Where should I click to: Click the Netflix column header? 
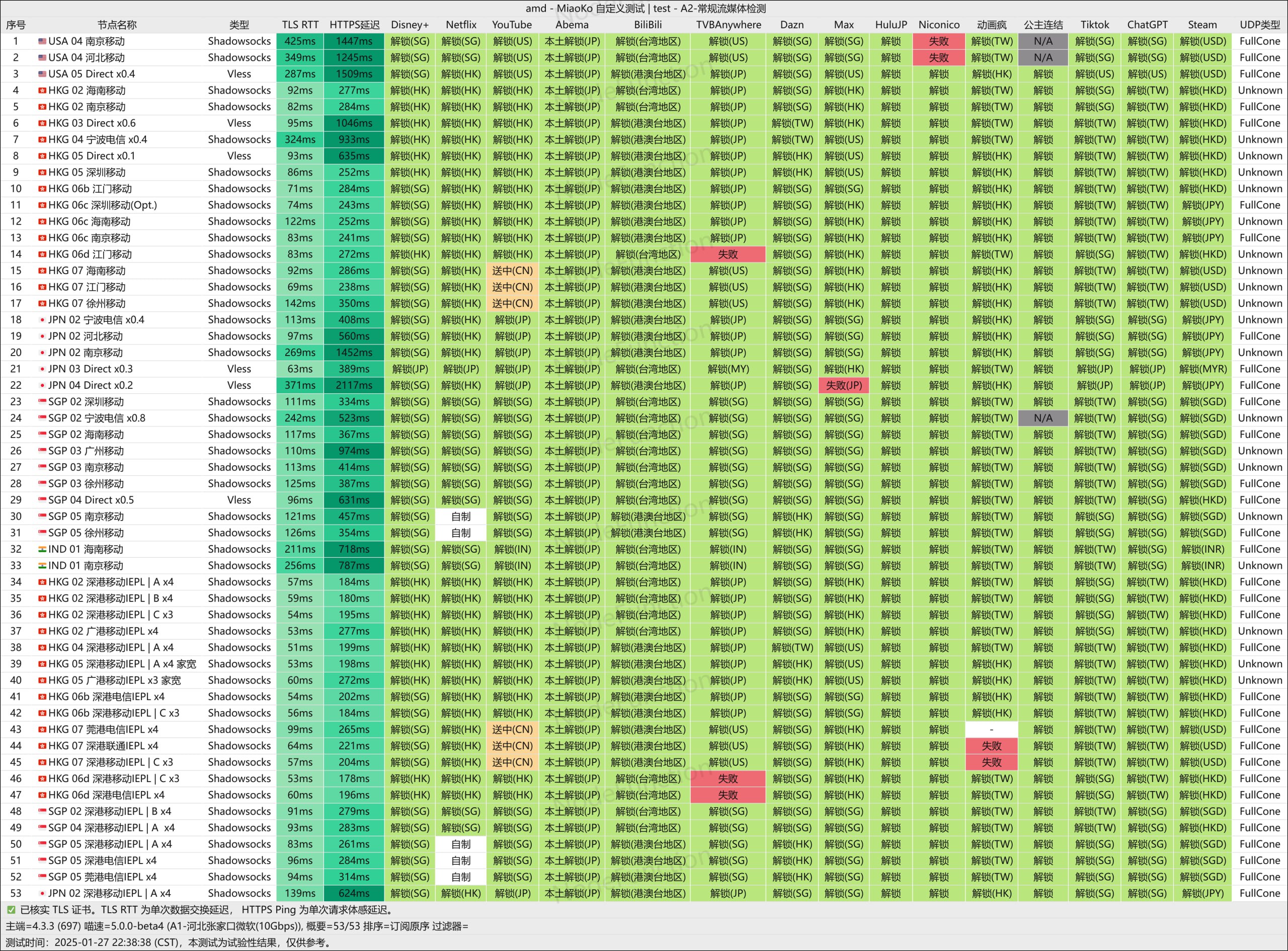461,25
